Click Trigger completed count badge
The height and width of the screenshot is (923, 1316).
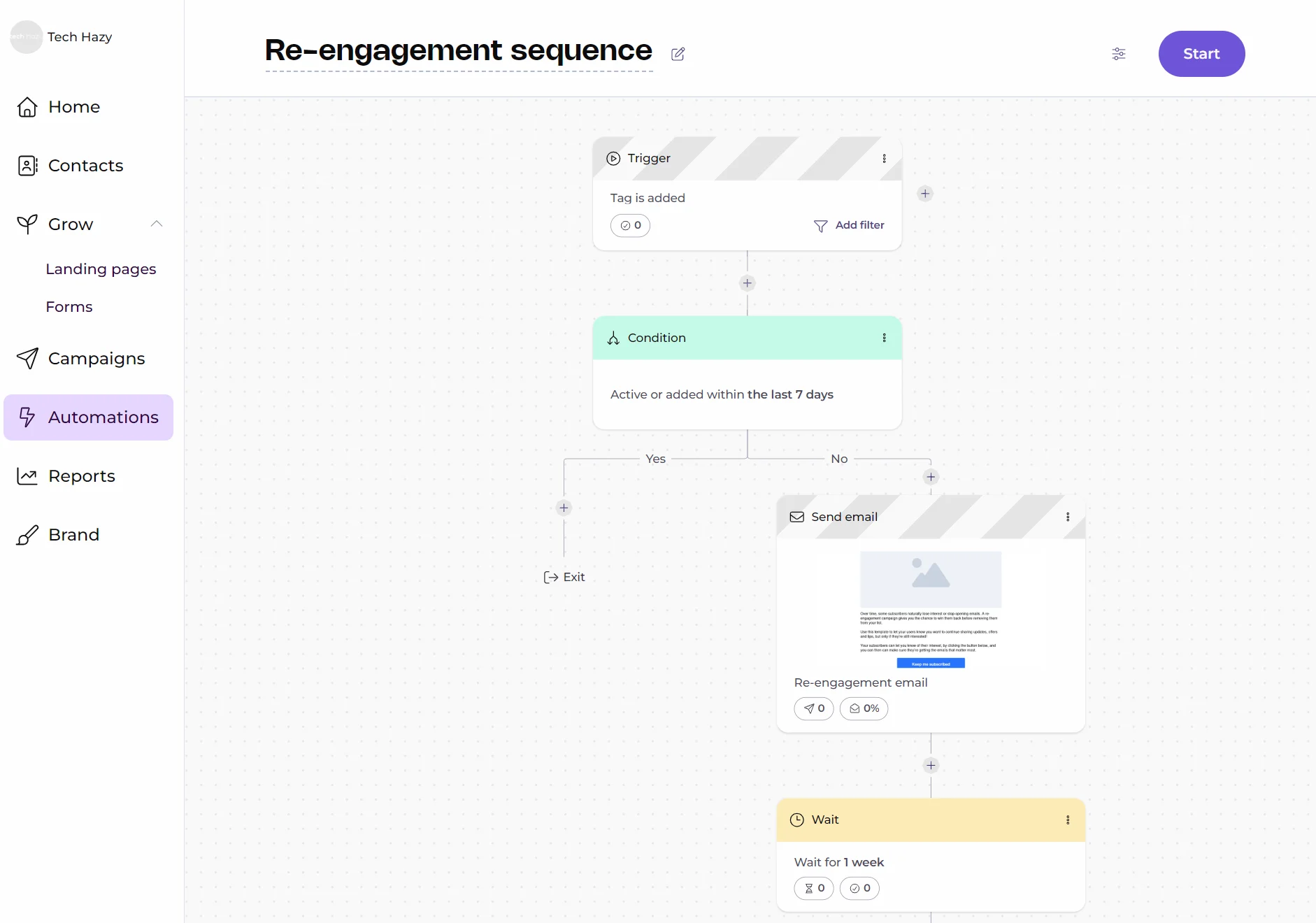630,225
